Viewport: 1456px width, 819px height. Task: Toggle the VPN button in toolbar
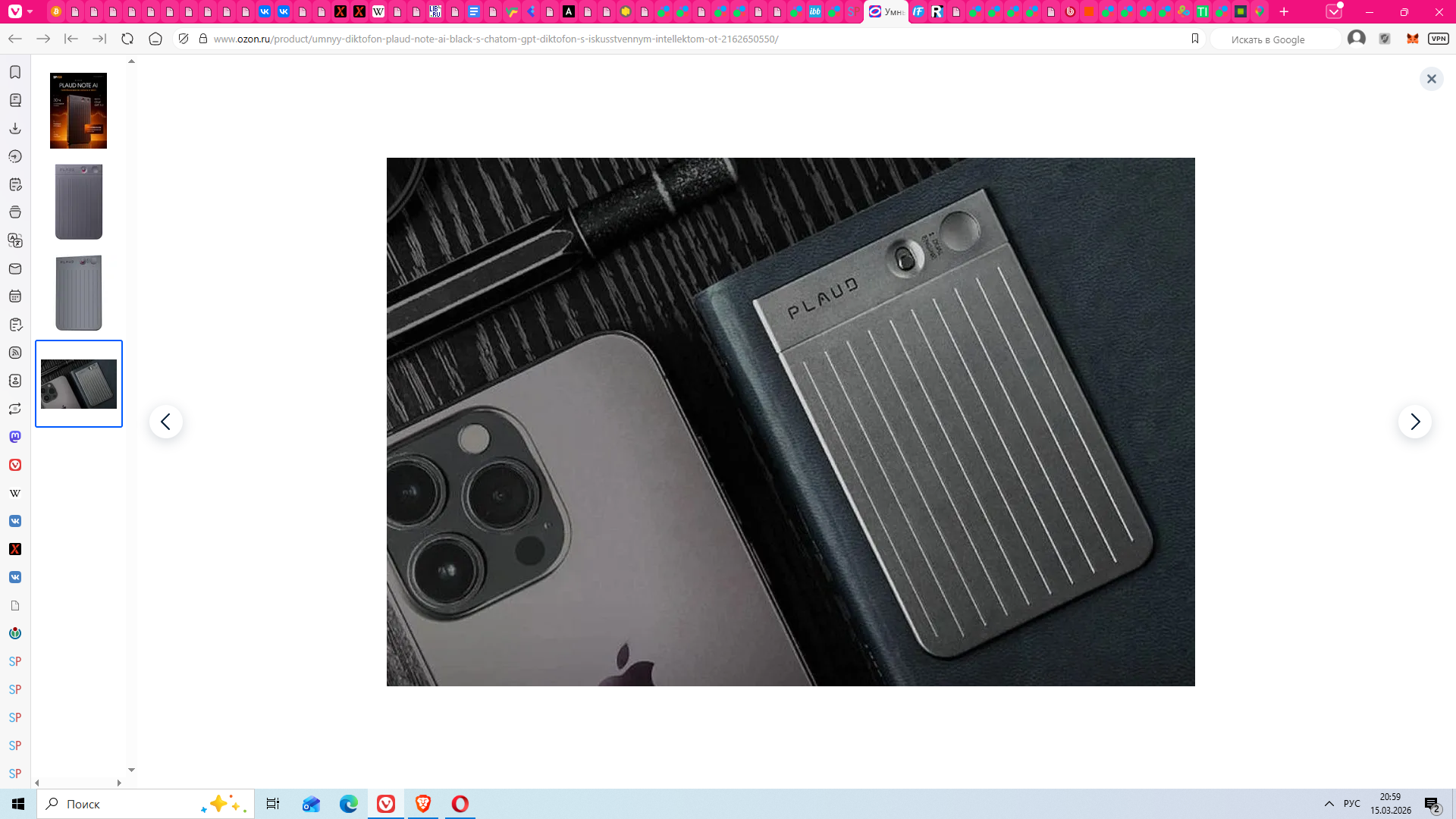point(1438,39)
